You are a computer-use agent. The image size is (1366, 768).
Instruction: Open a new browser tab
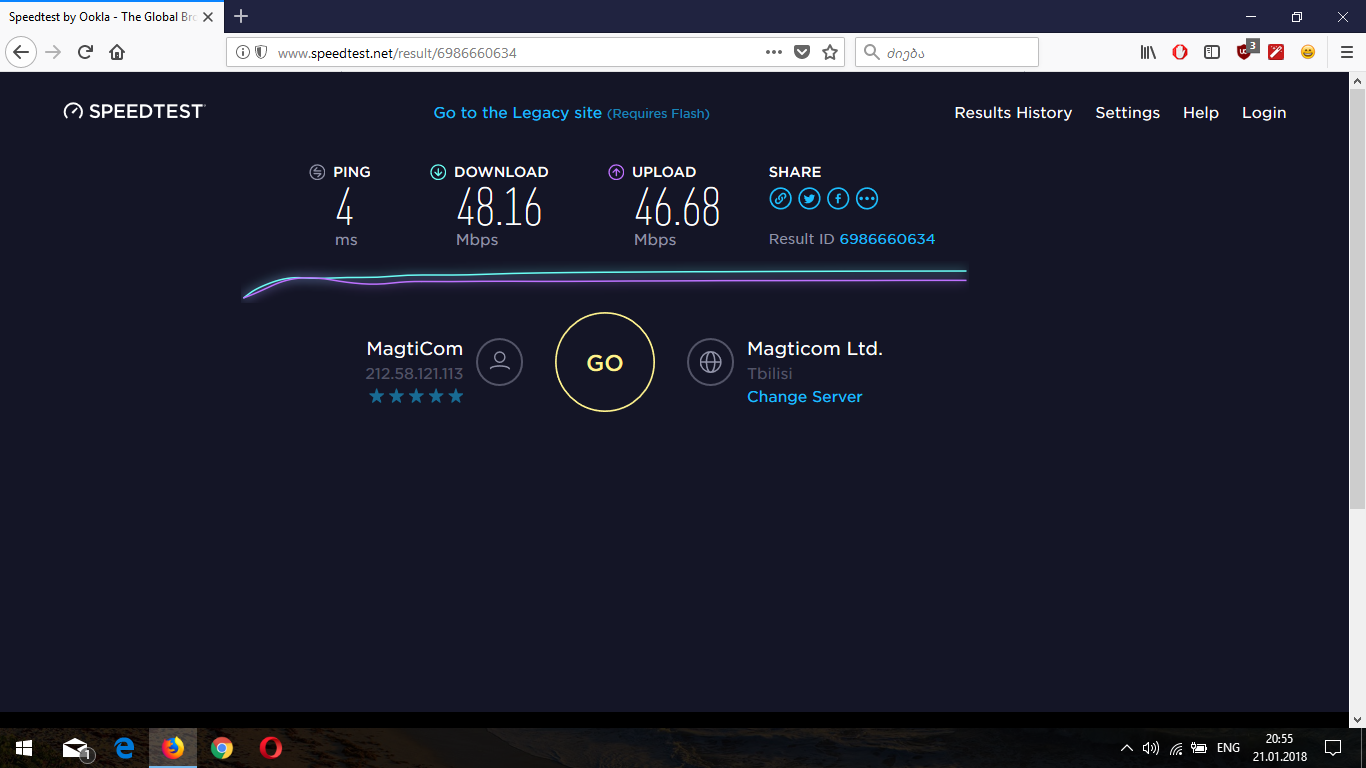click(x=241, y=16)
